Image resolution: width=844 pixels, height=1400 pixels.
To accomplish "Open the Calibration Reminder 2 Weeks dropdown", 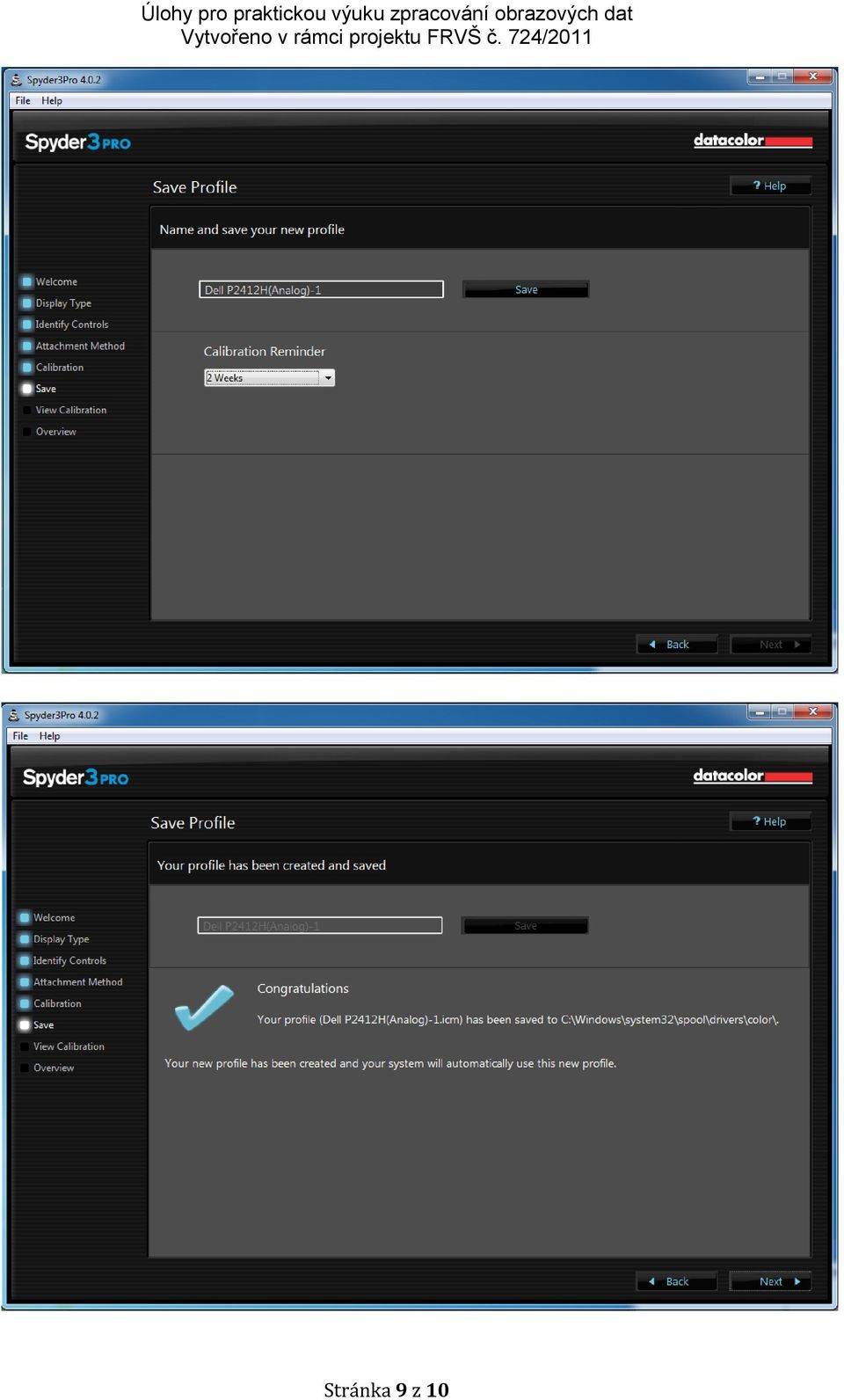I will pos(270,377).
